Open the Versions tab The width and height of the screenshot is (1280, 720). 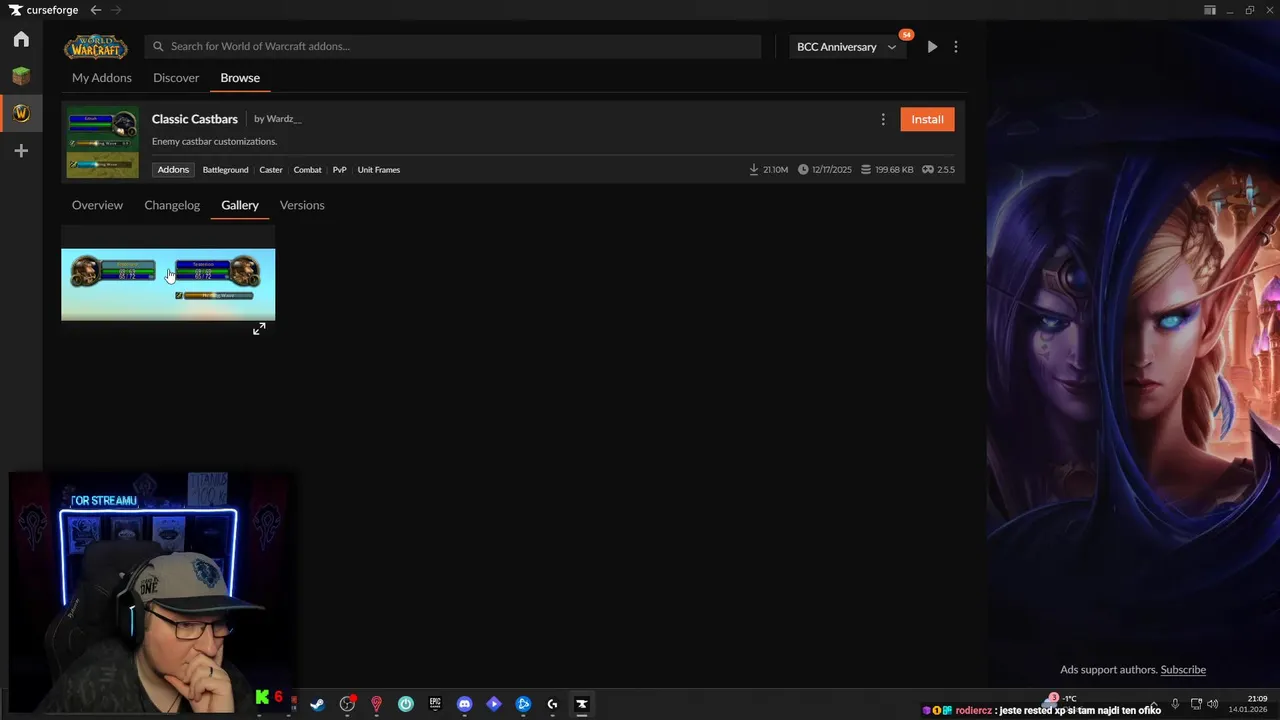click(x=302, y=205)
